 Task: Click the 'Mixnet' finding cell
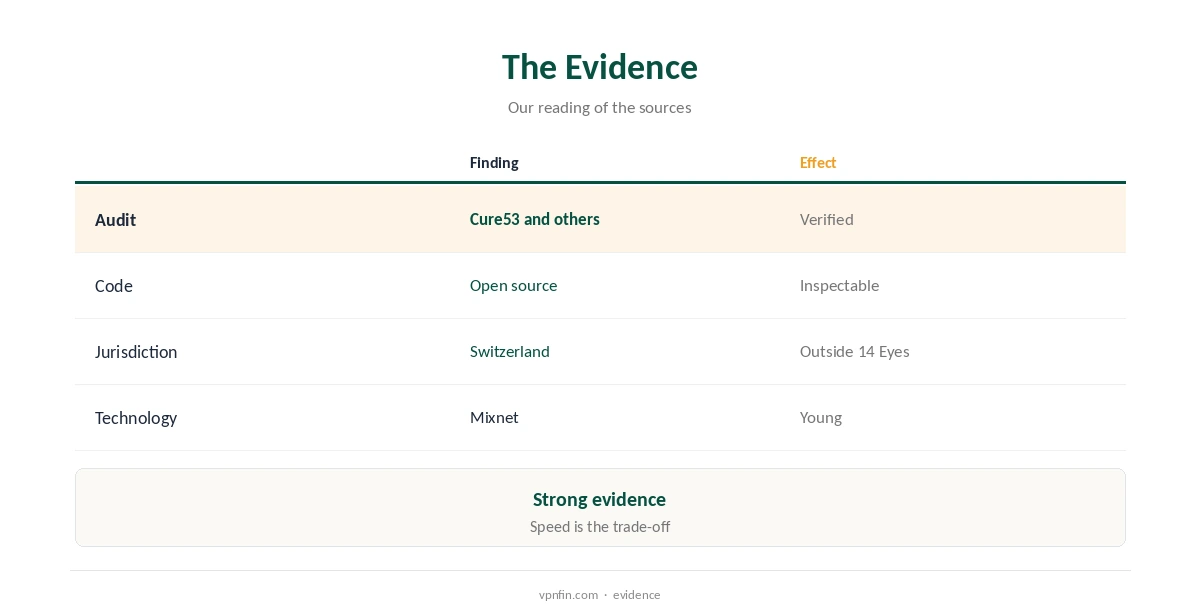(494, 417)
